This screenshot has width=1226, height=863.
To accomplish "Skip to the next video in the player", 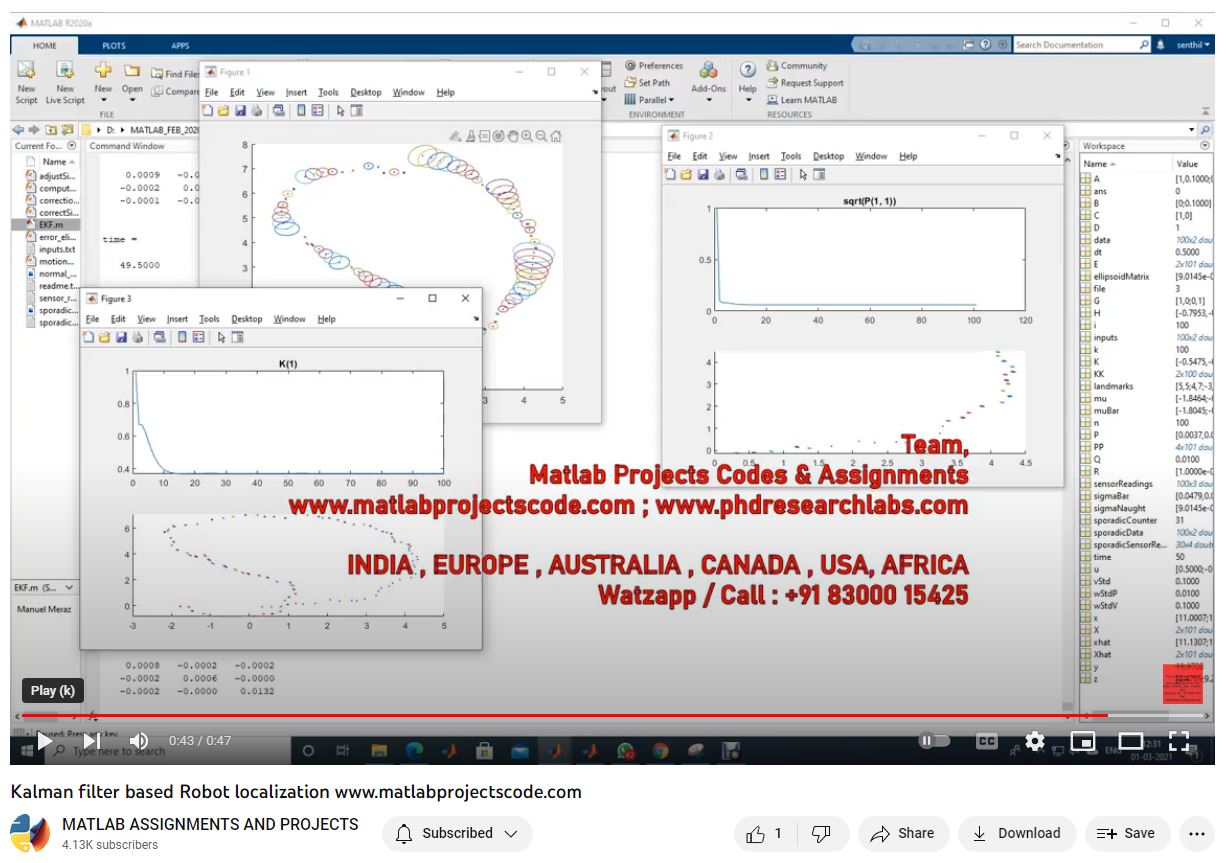I will 91,741.
